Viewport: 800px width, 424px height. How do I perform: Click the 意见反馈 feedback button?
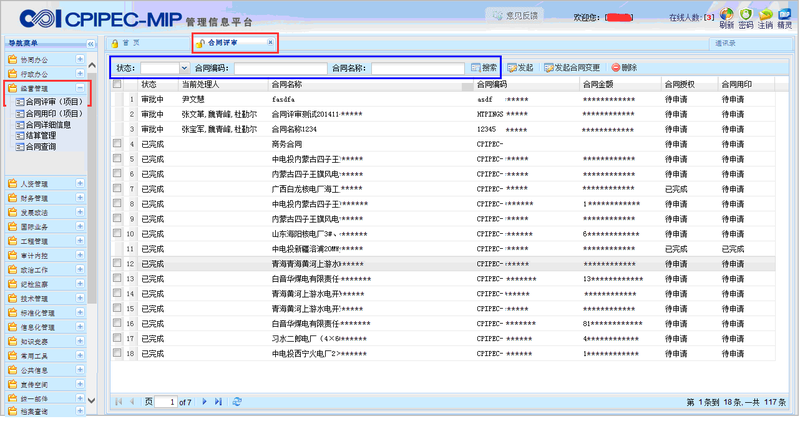[x=514, y=16]
